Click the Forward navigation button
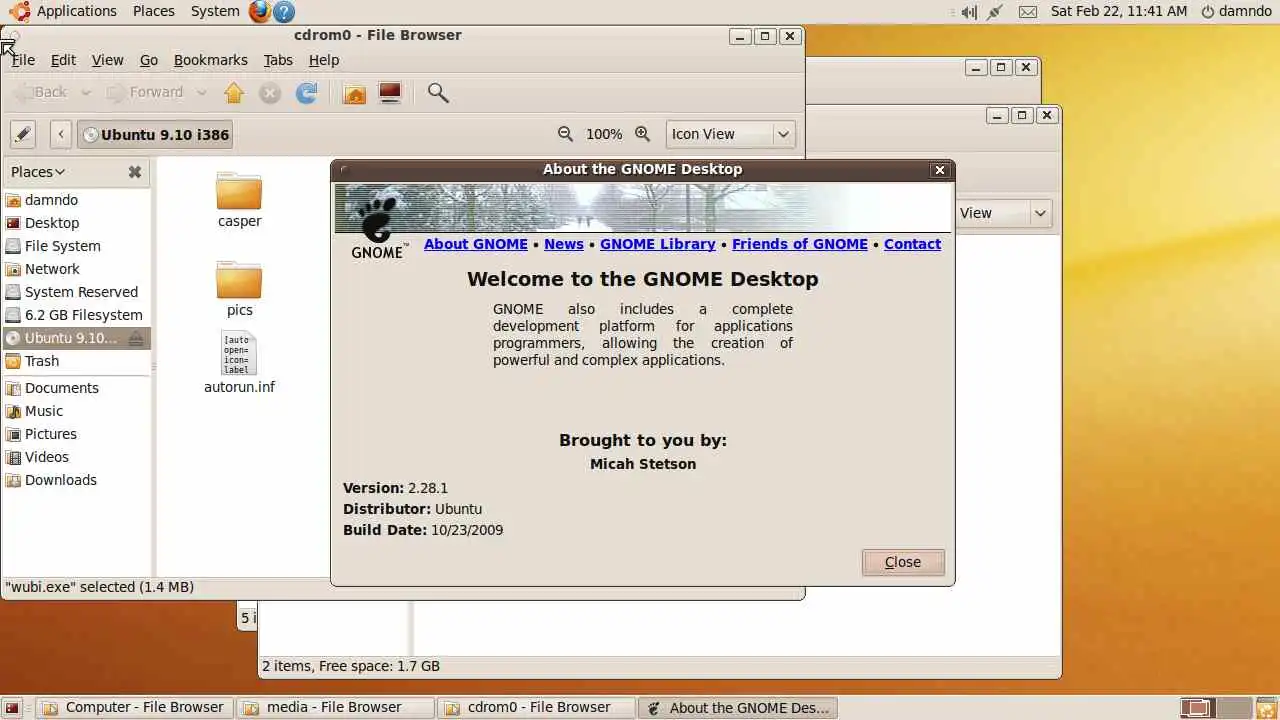1280x720 pixels. [x=146, y=93]
